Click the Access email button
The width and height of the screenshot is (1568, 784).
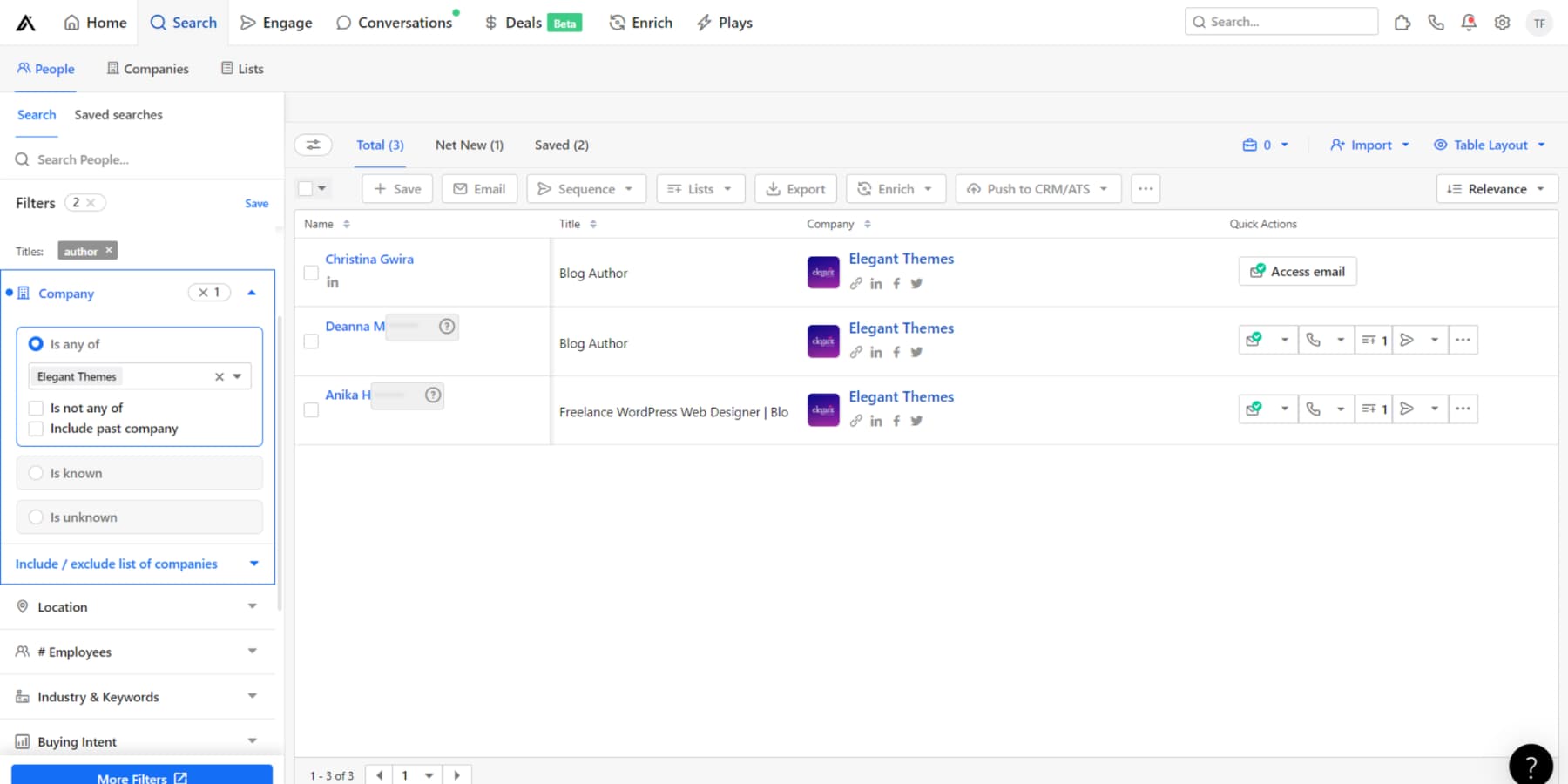[1297, 271]
